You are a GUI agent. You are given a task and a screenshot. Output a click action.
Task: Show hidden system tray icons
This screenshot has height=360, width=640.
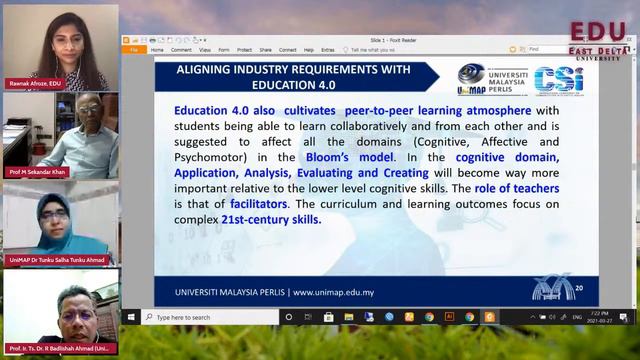click(x=532, y=317)
